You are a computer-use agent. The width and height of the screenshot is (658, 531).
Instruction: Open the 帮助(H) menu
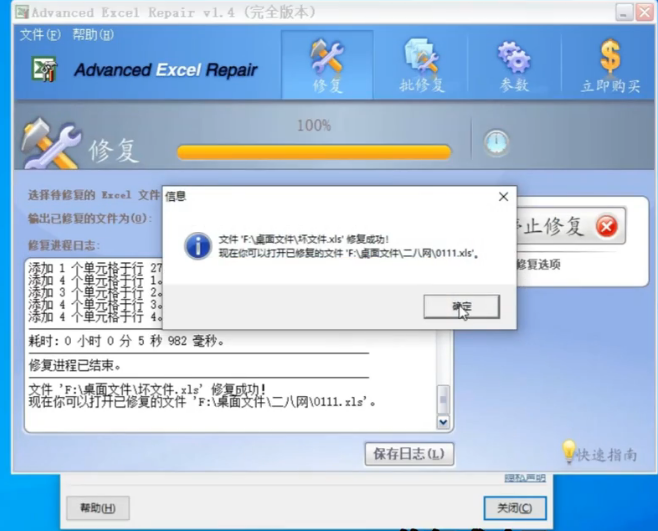tap(93, 34)
